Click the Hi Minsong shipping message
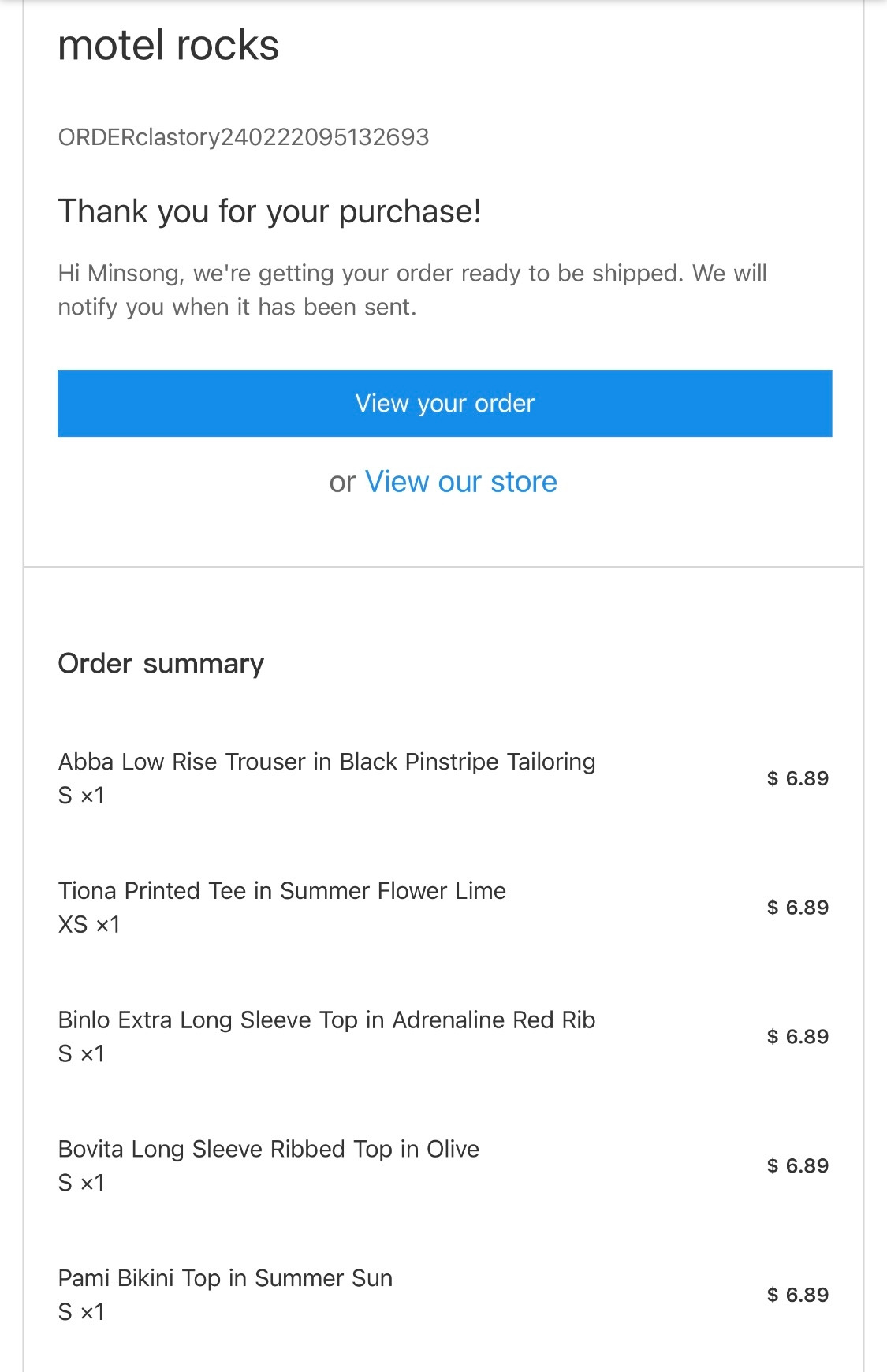Image resolution: width=887 pixels, height=1372 pixels. 412,289
